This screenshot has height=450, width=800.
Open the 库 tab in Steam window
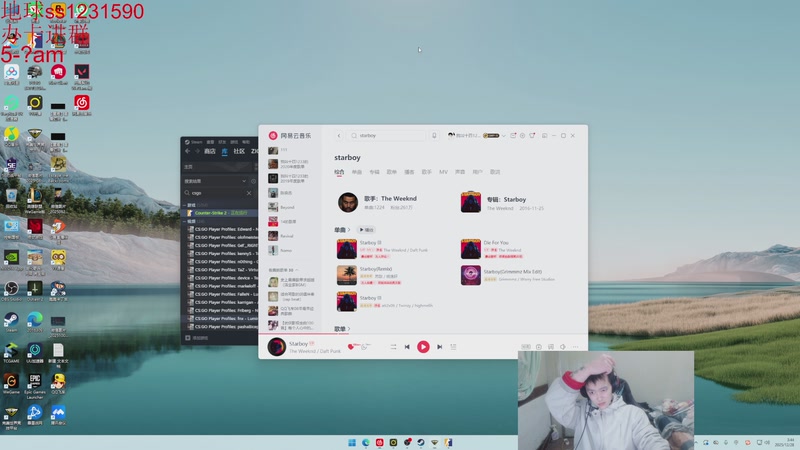pyautogui.click(x=224, y=152)
